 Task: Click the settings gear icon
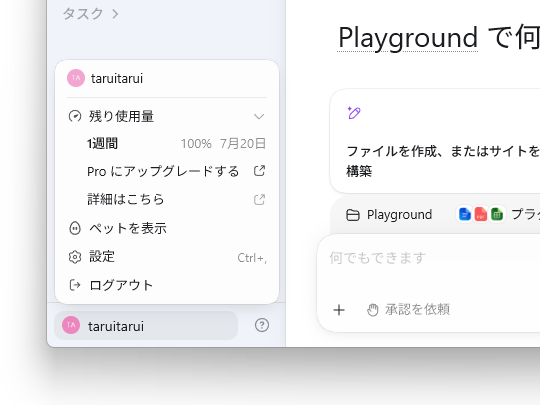click(75, 257)
